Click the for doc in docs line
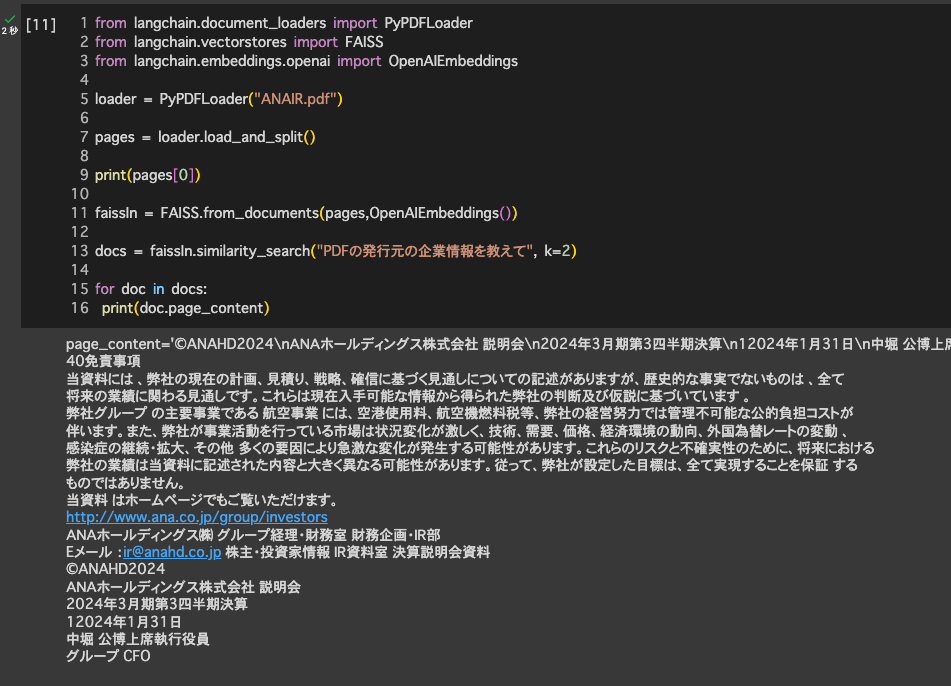 point(150,289)
